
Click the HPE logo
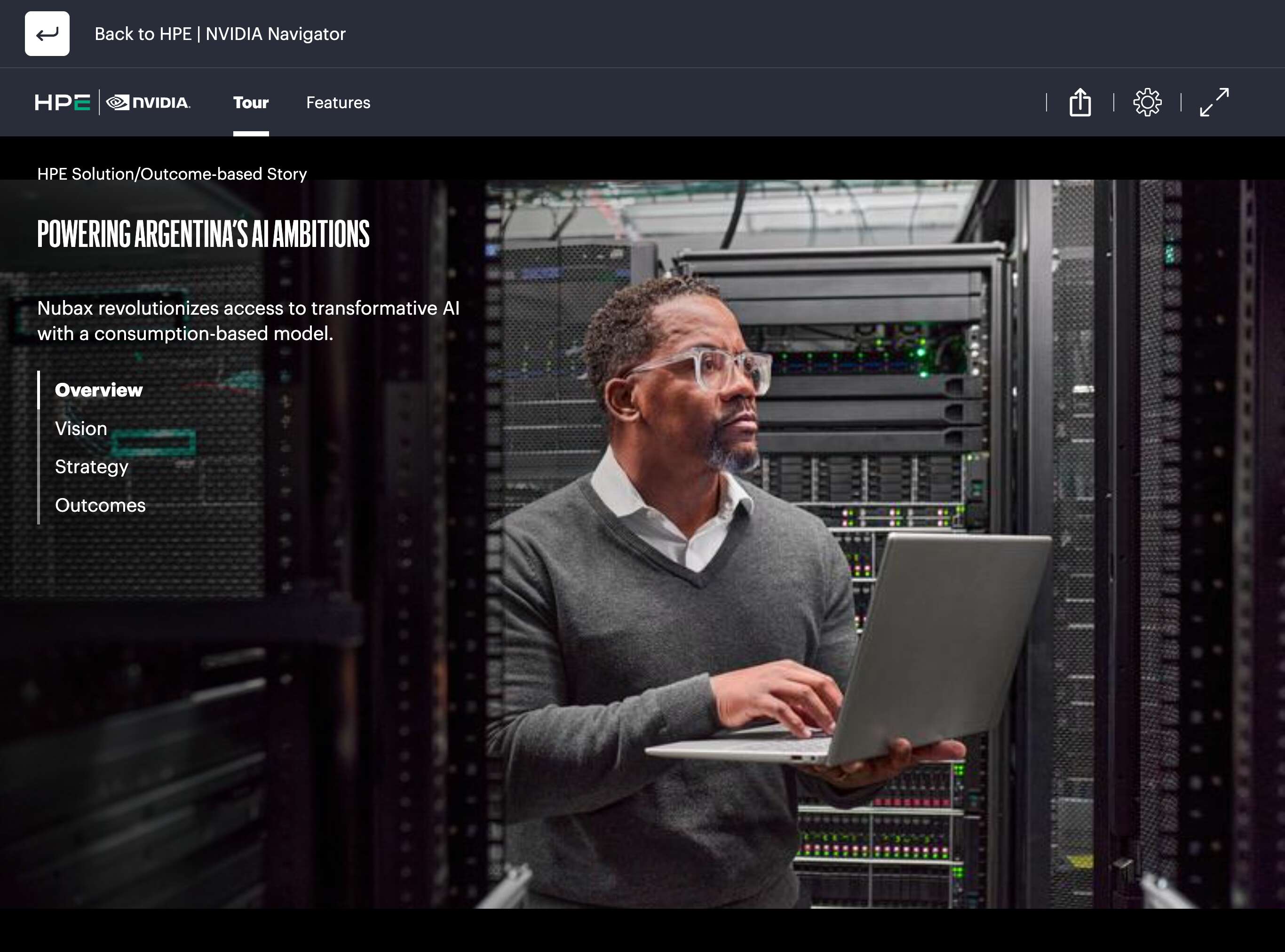point(62,103)
